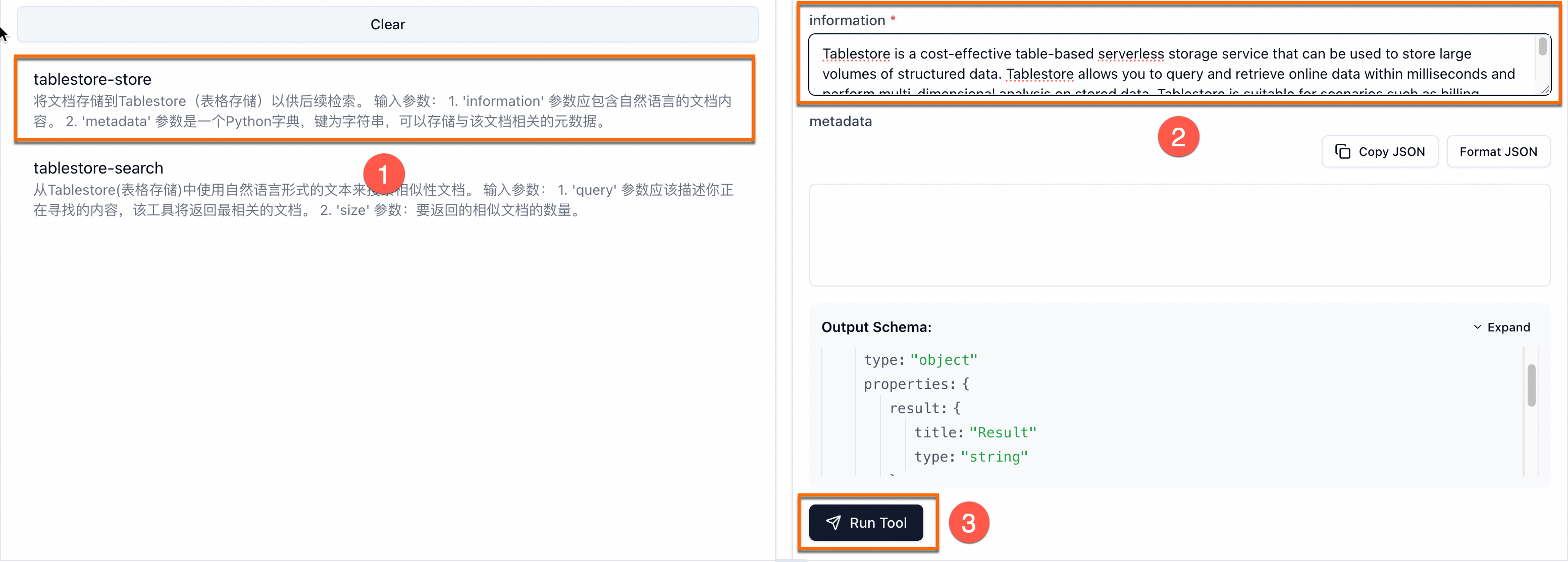Click the type "object" schema line
The image size is (1568, 562).
pos(920,360)
